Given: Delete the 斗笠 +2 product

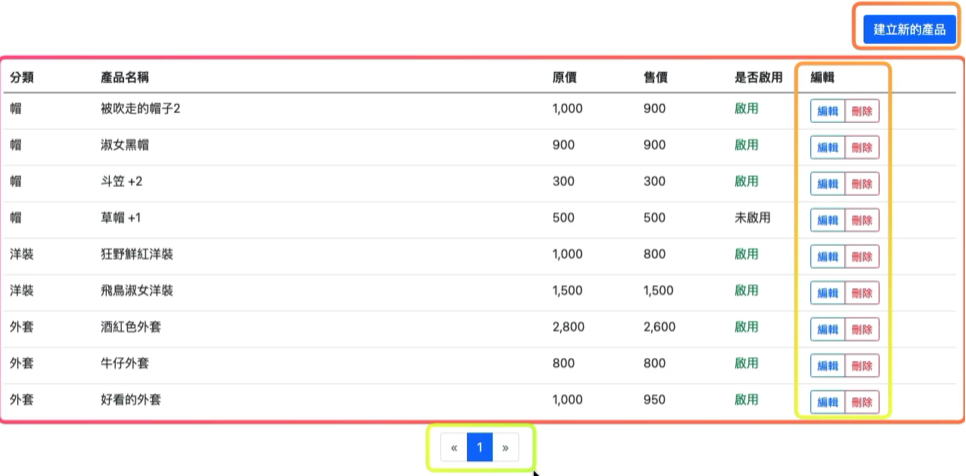Looking at the screenshot, I should [862, 184].
